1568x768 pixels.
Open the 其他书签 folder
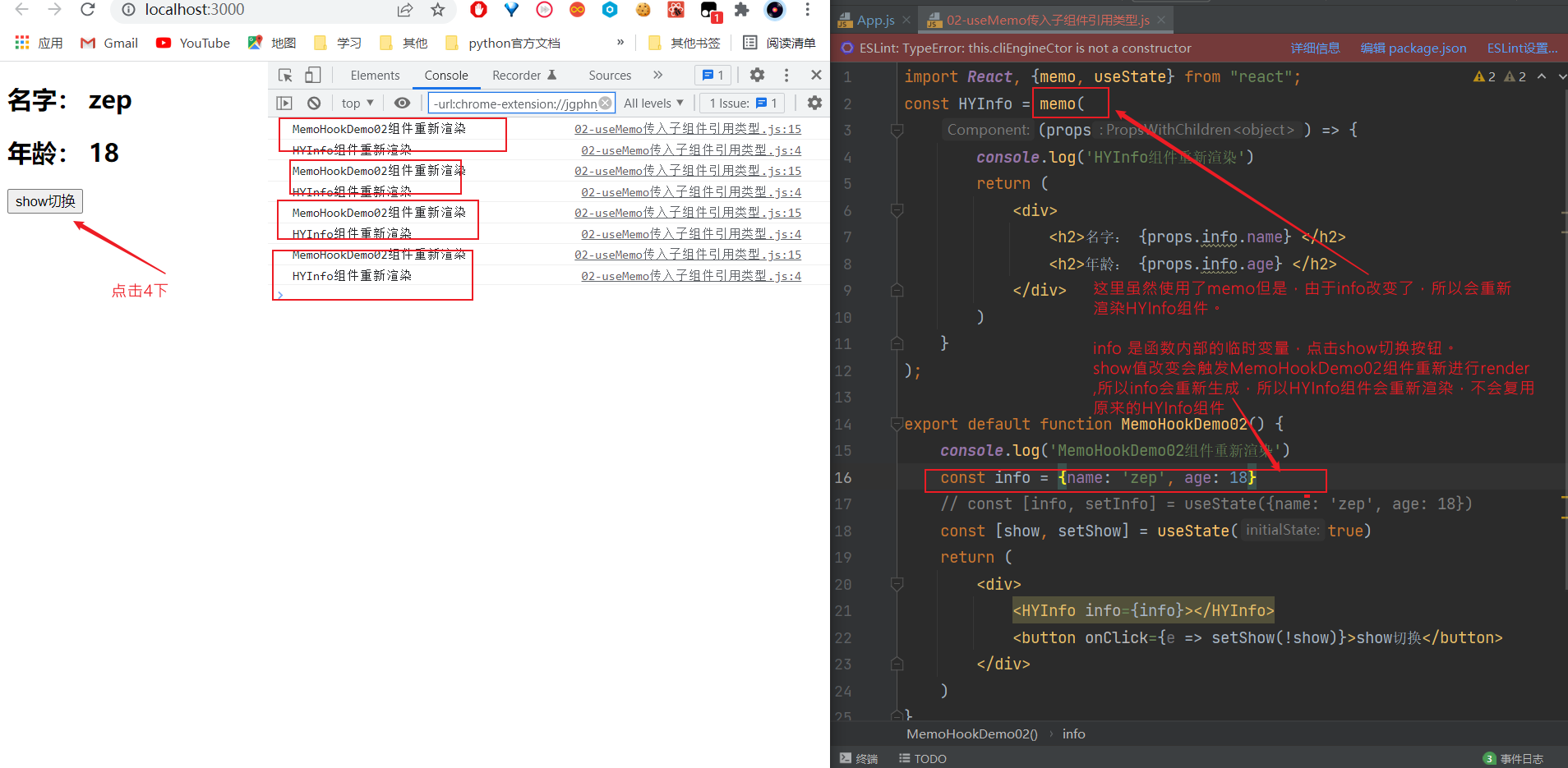pyautogui.click(x=684, y=43)
